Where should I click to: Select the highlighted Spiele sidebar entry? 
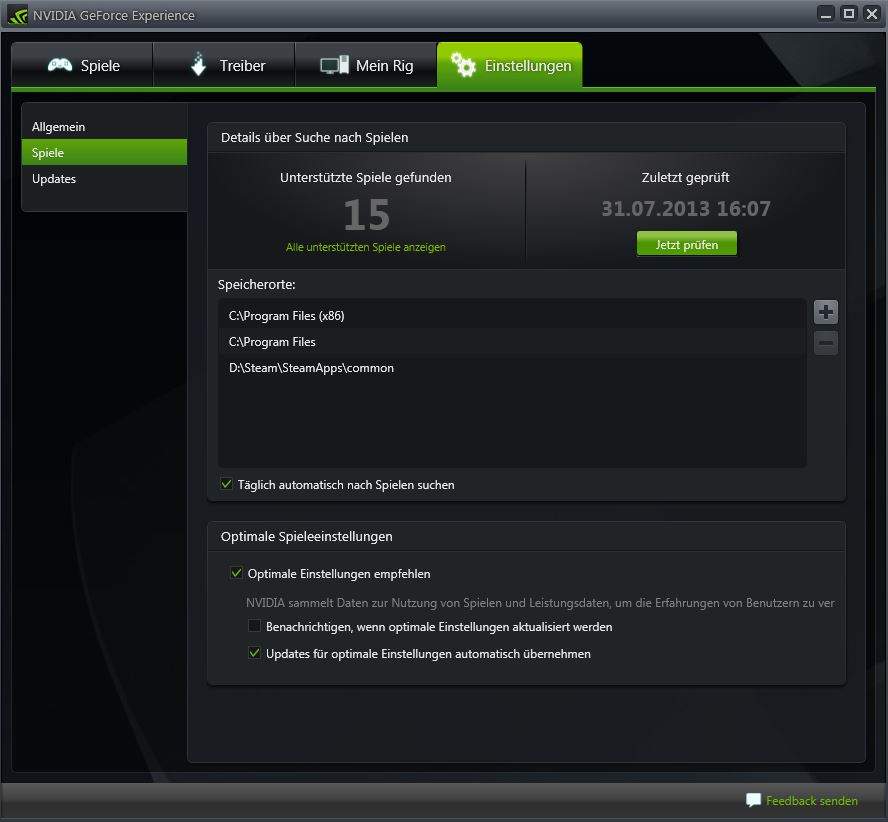[50, 152]
